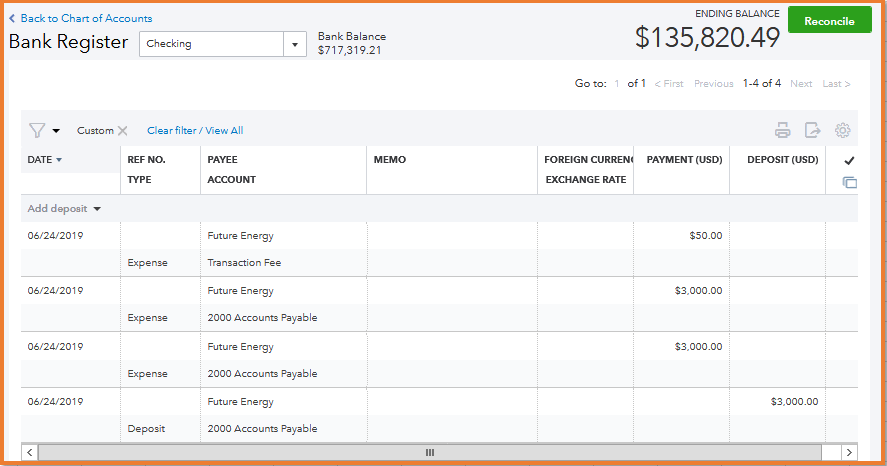Expand filter options arrow beside funnel
887x466 pixels.
coord(56,131)
